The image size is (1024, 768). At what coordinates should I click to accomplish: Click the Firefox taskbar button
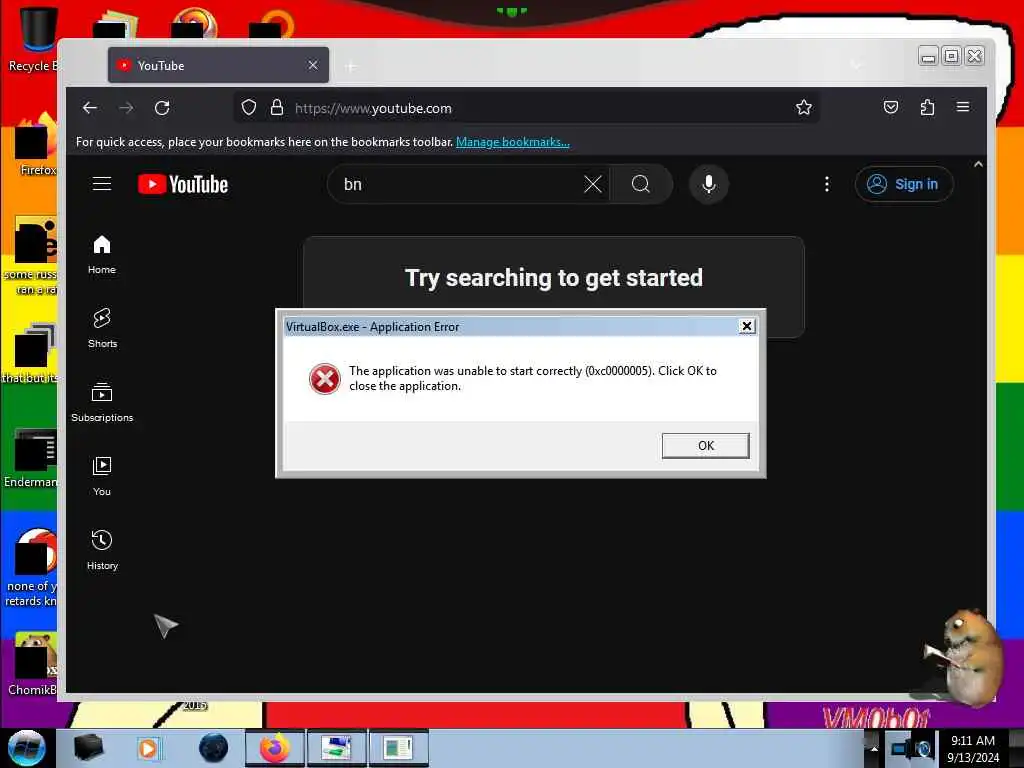274,748
